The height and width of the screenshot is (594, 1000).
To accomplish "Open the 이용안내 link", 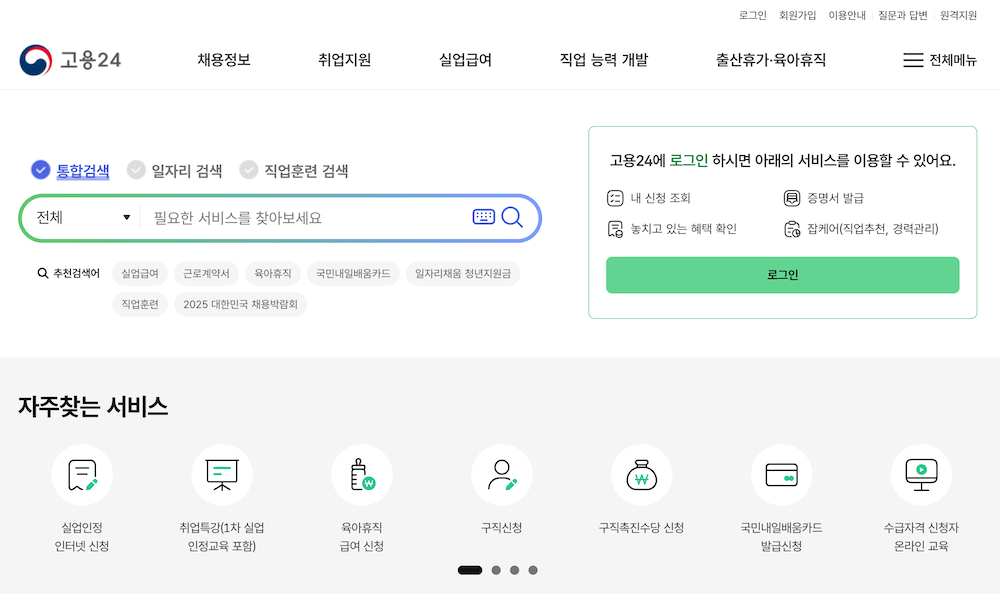I will (x=847, y=15).
